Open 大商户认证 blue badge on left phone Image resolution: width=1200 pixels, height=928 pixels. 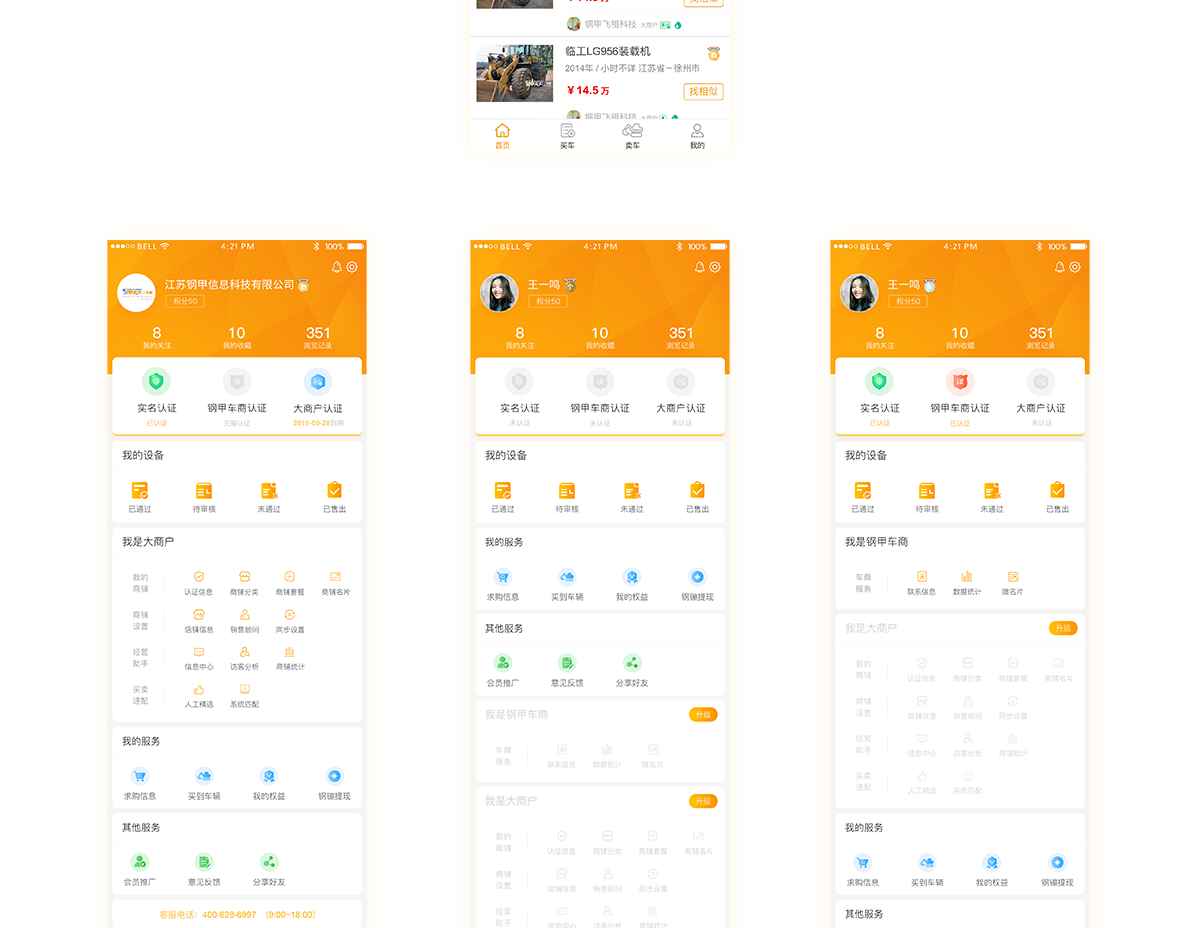[x=318, y=381]
